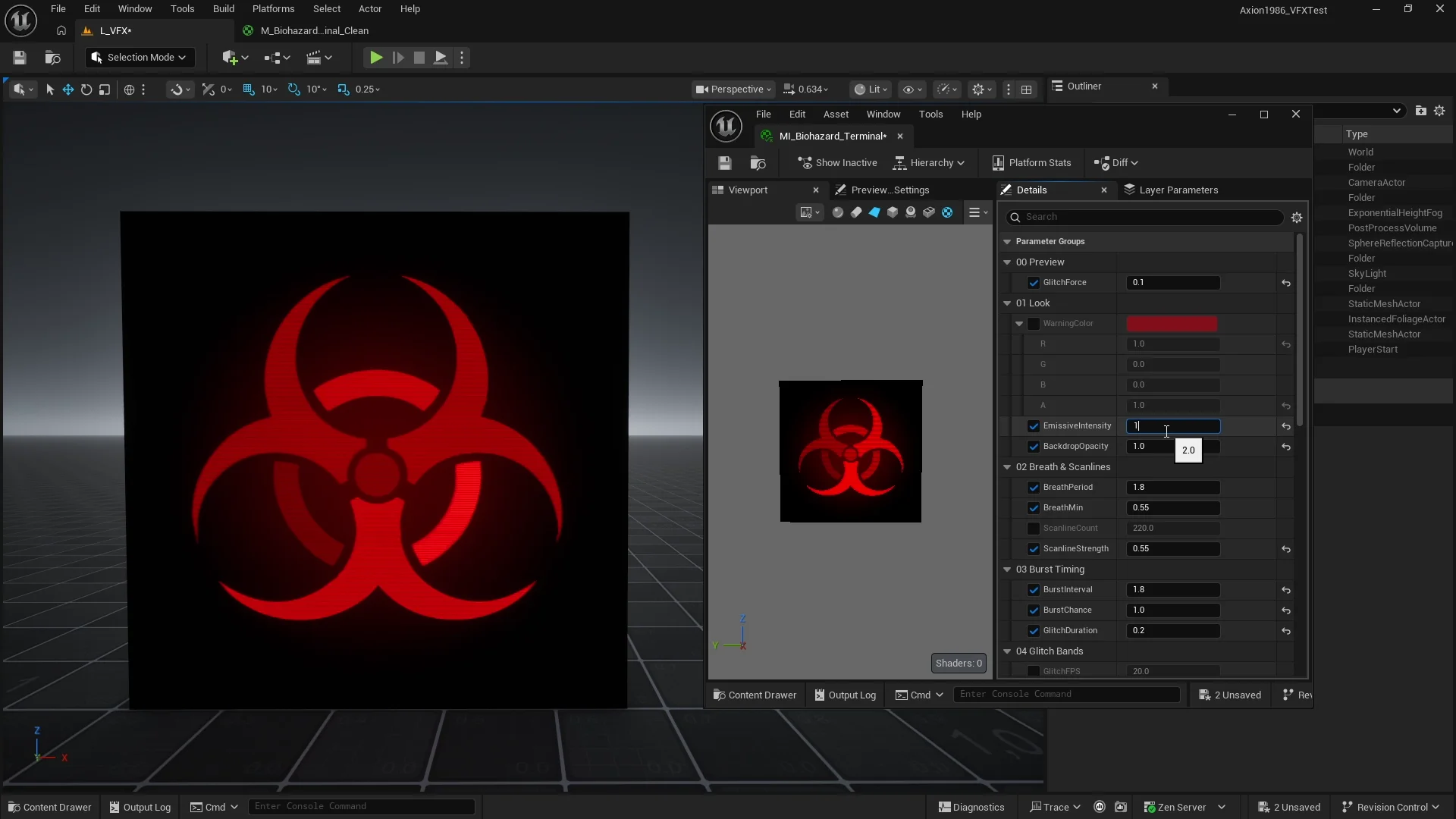
Task: Open the Hierarchy dropdown
Action: [x=929, y=163]
